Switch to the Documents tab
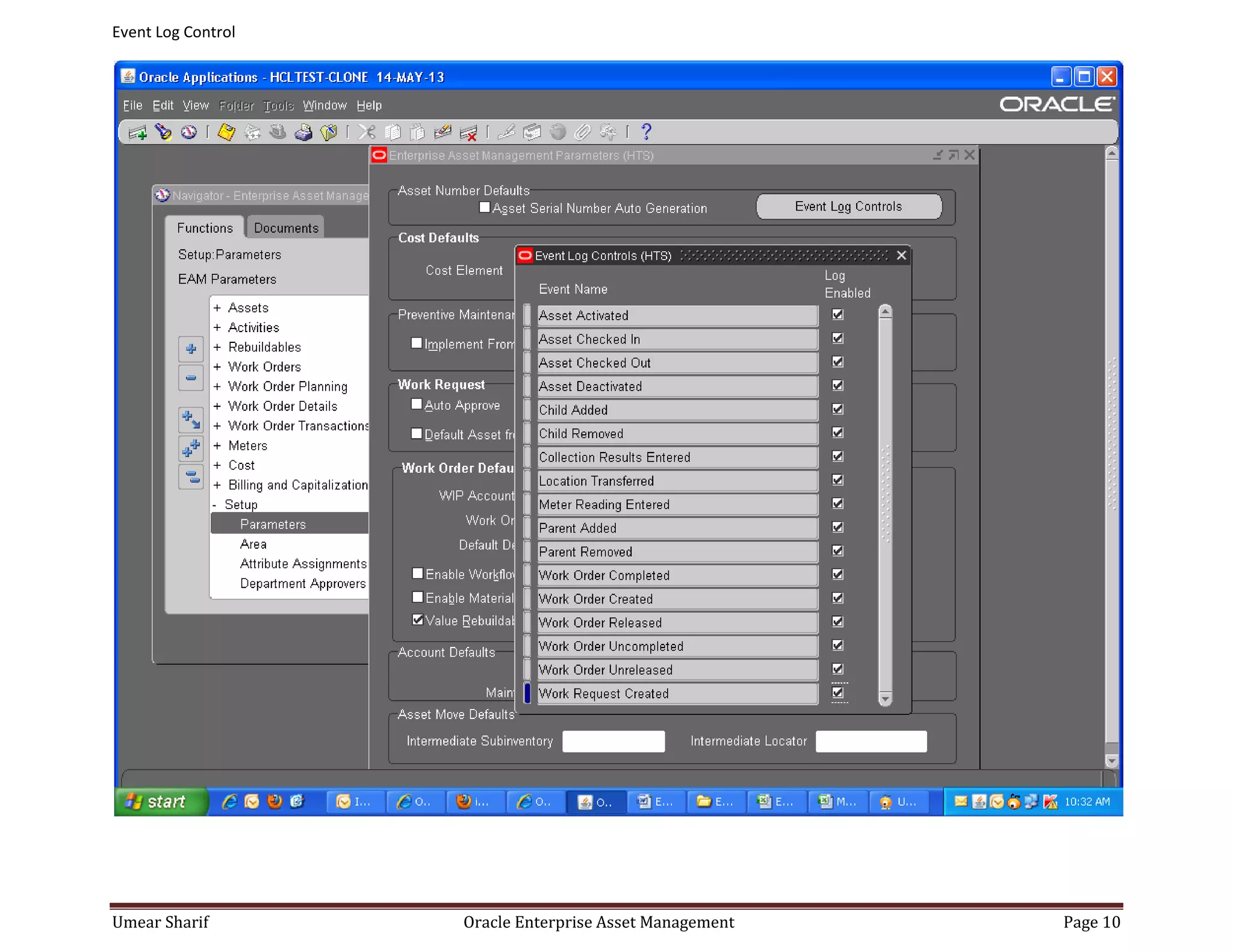 pyautogui.click(x=285, y=228)
